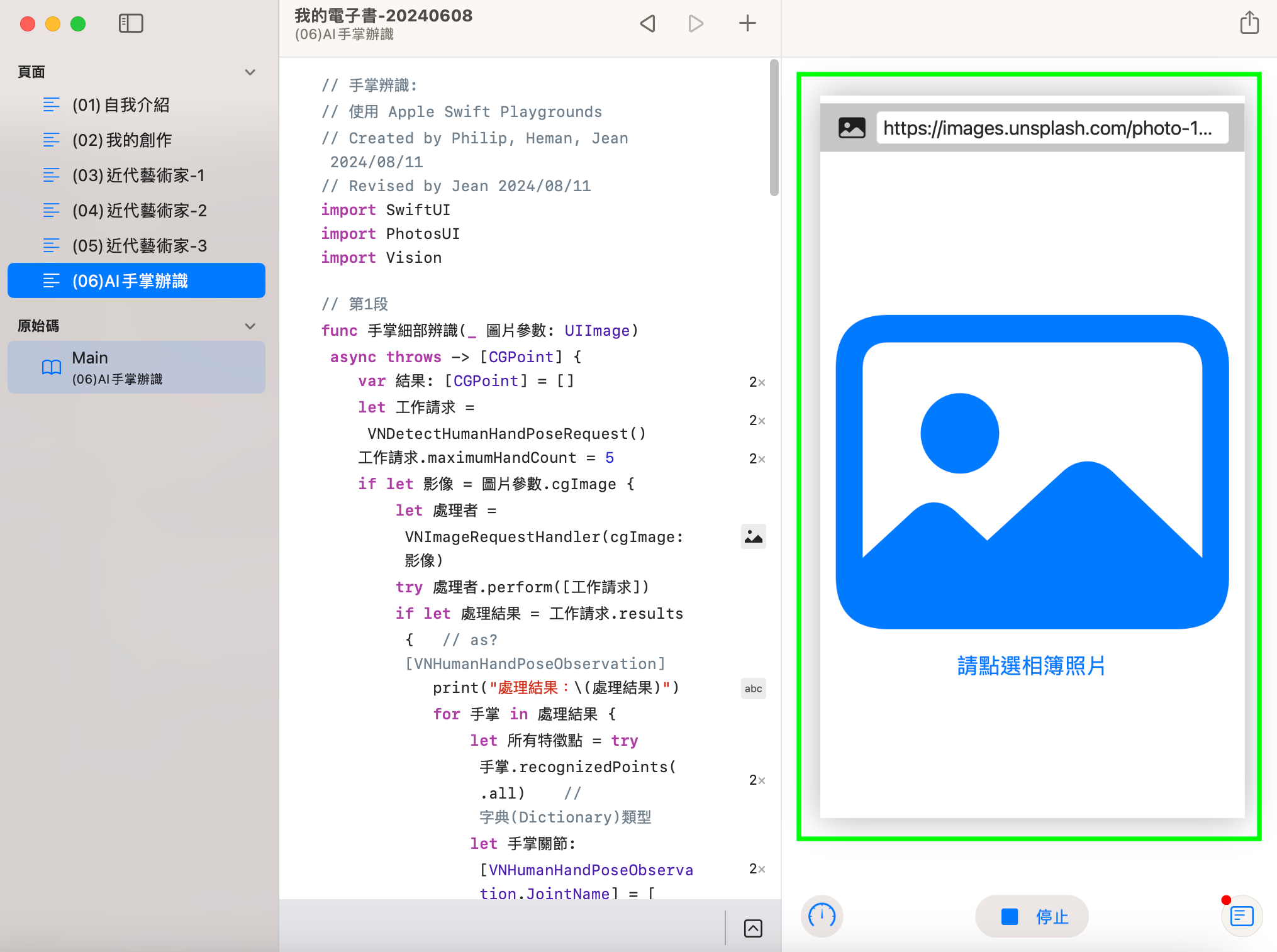
Task: Collapse the 頁面 section
Action: (250, 72)
